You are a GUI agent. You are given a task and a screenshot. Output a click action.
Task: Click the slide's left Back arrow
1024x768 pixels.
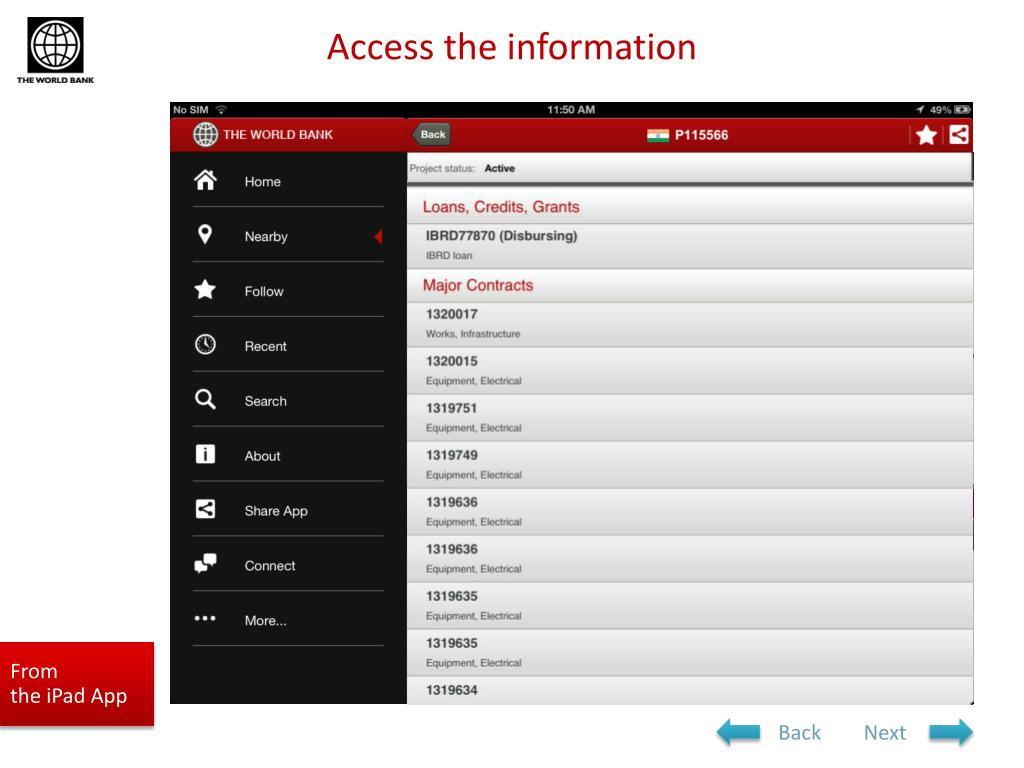[739, 732]
